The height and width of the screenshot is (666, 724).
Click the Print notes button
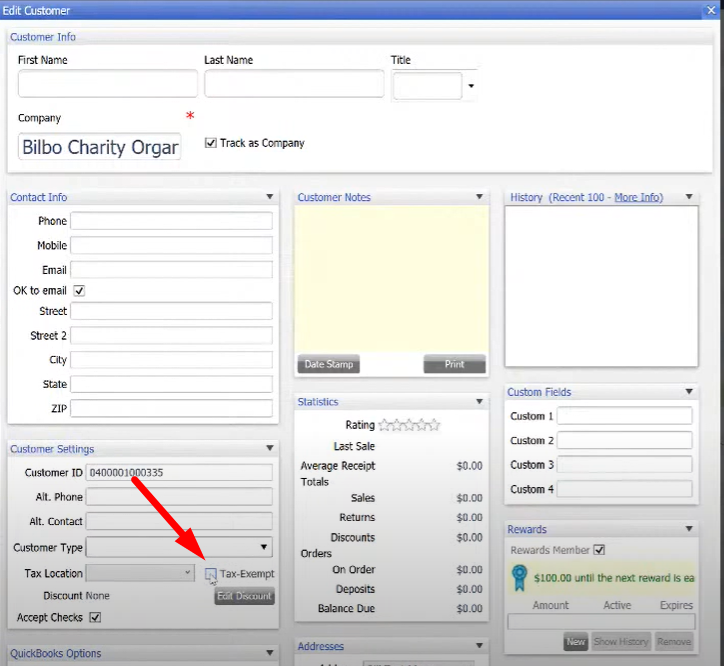click(454, 364)
